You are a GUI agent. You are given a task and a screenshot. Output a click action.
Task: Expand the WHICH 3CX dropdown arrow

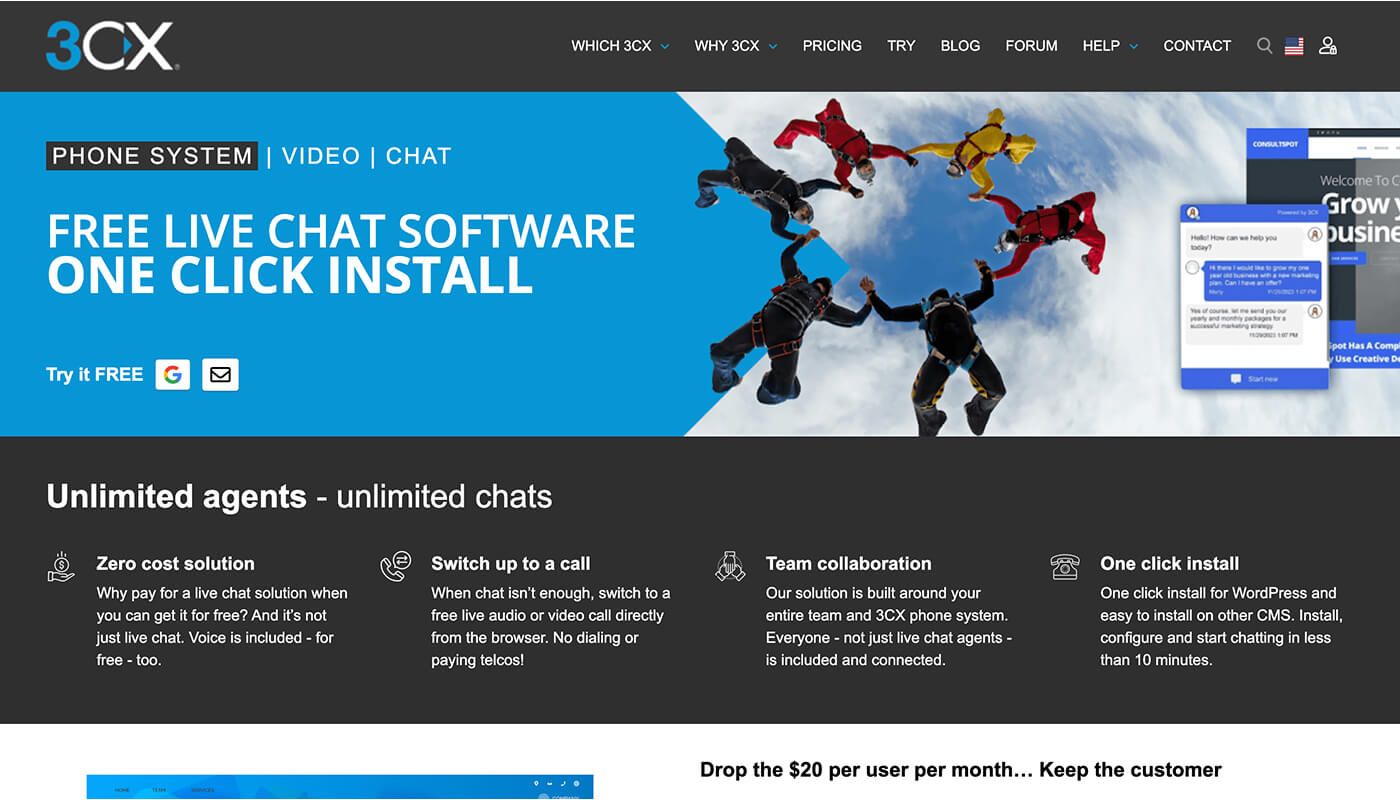click(665, 47)
